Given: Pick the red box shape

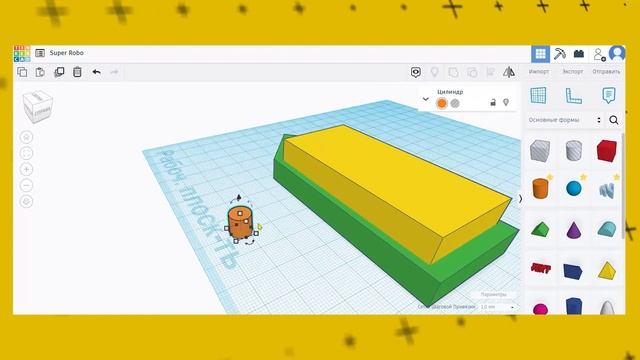Looking at the screenshot, I should pyautogui.click(x=607, y=150).
